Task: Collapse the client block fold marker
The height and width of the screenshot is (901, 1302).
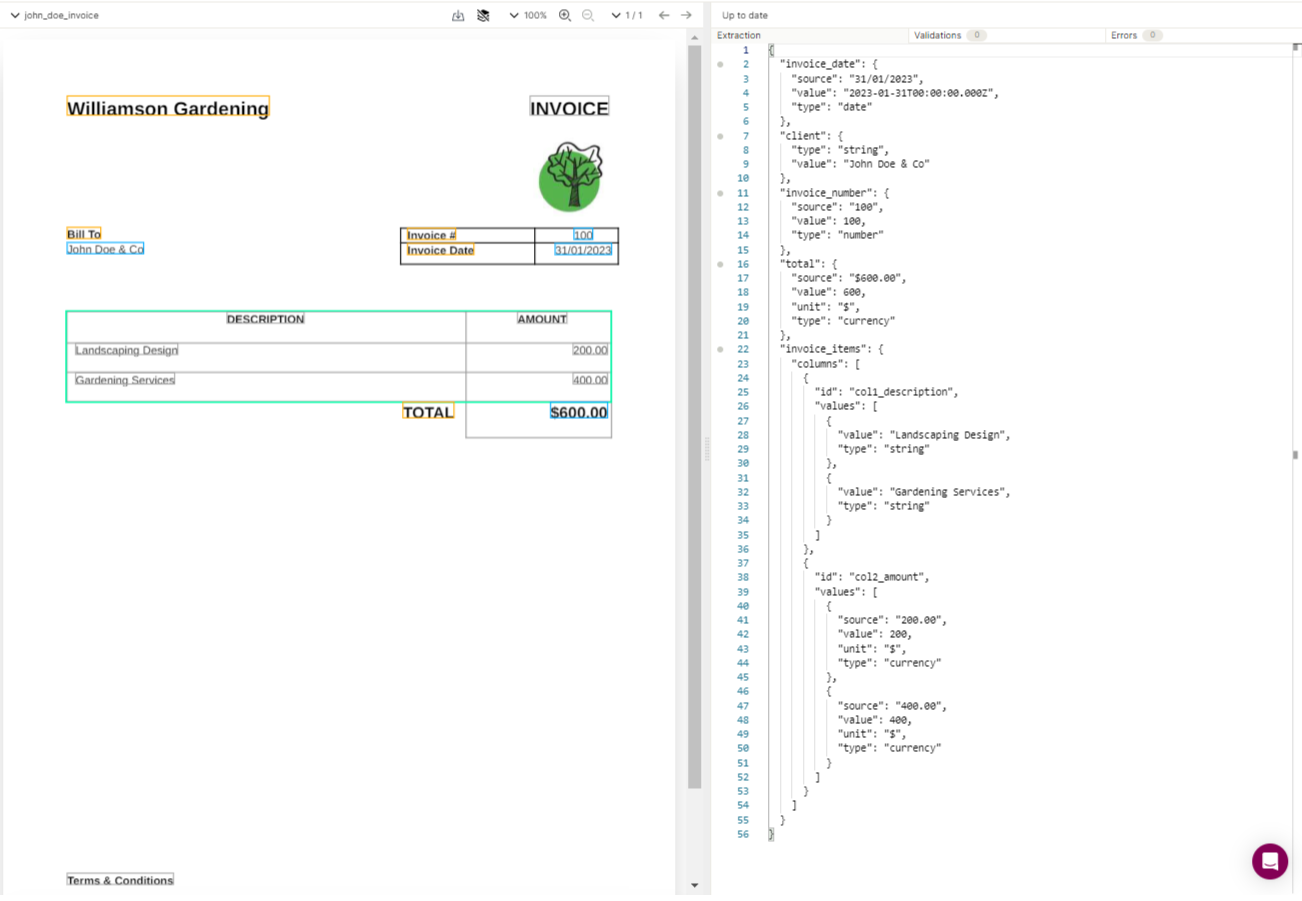Action: point(720,136)
